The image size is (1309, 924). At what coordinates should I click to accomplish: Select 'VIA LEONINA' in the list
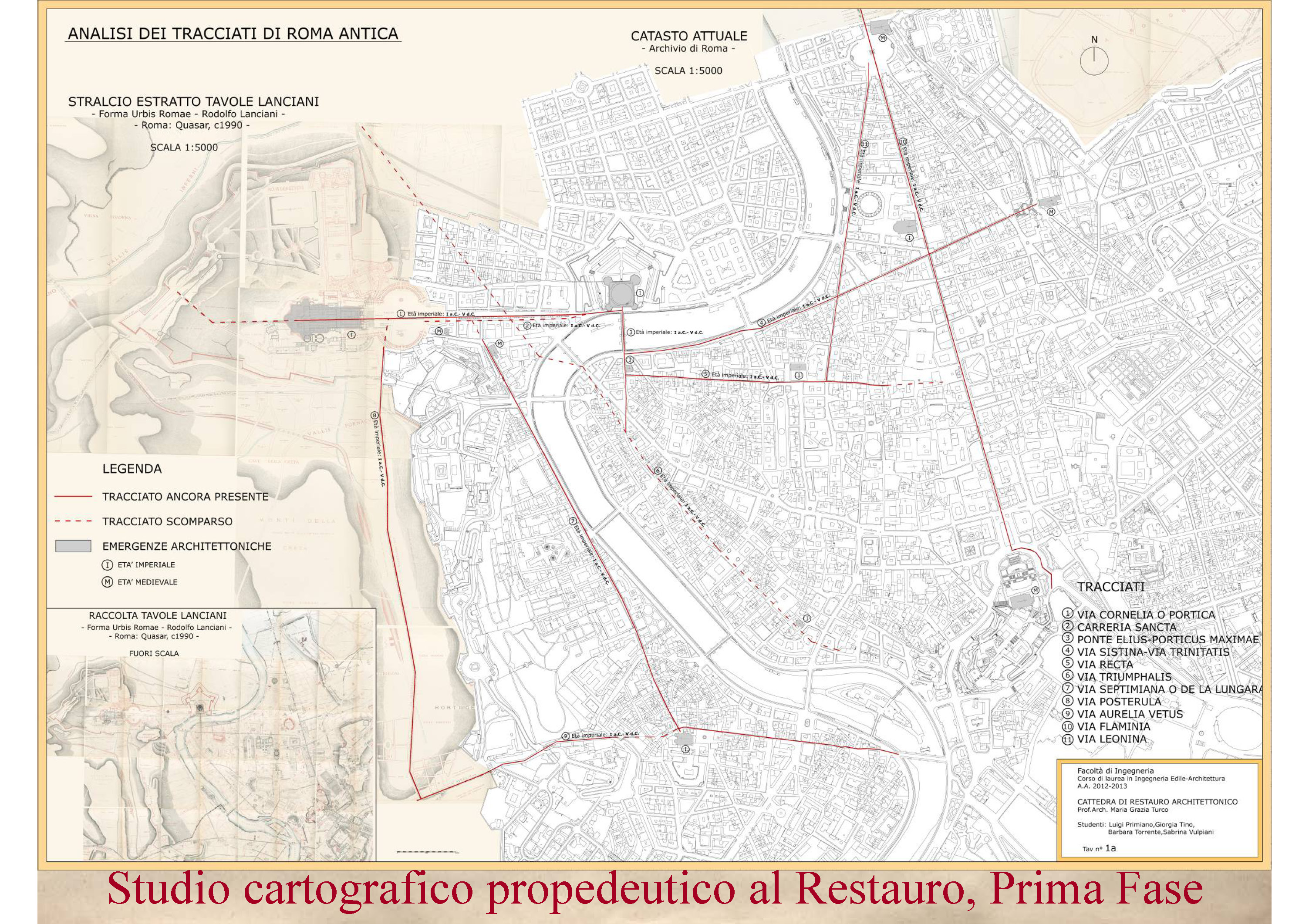(x=1112, y=739)
